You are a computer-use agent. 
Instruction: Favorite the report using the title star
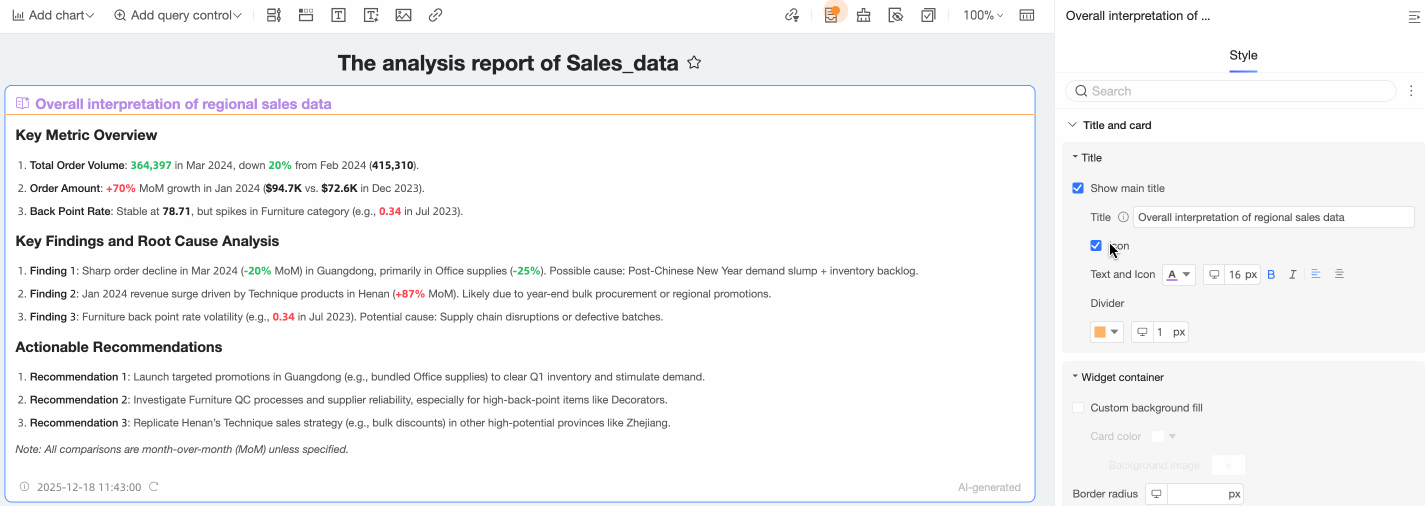coord(694,63)
